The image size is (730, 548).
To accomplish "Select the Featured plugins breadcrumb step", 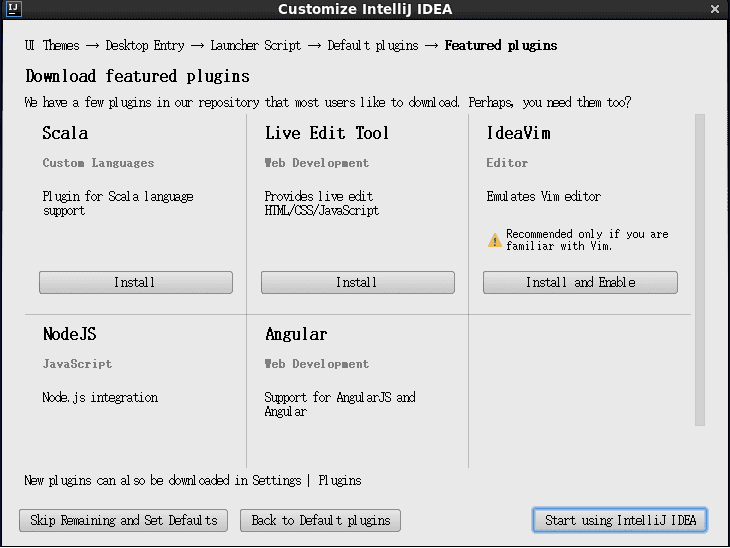I will pos(501,46).
